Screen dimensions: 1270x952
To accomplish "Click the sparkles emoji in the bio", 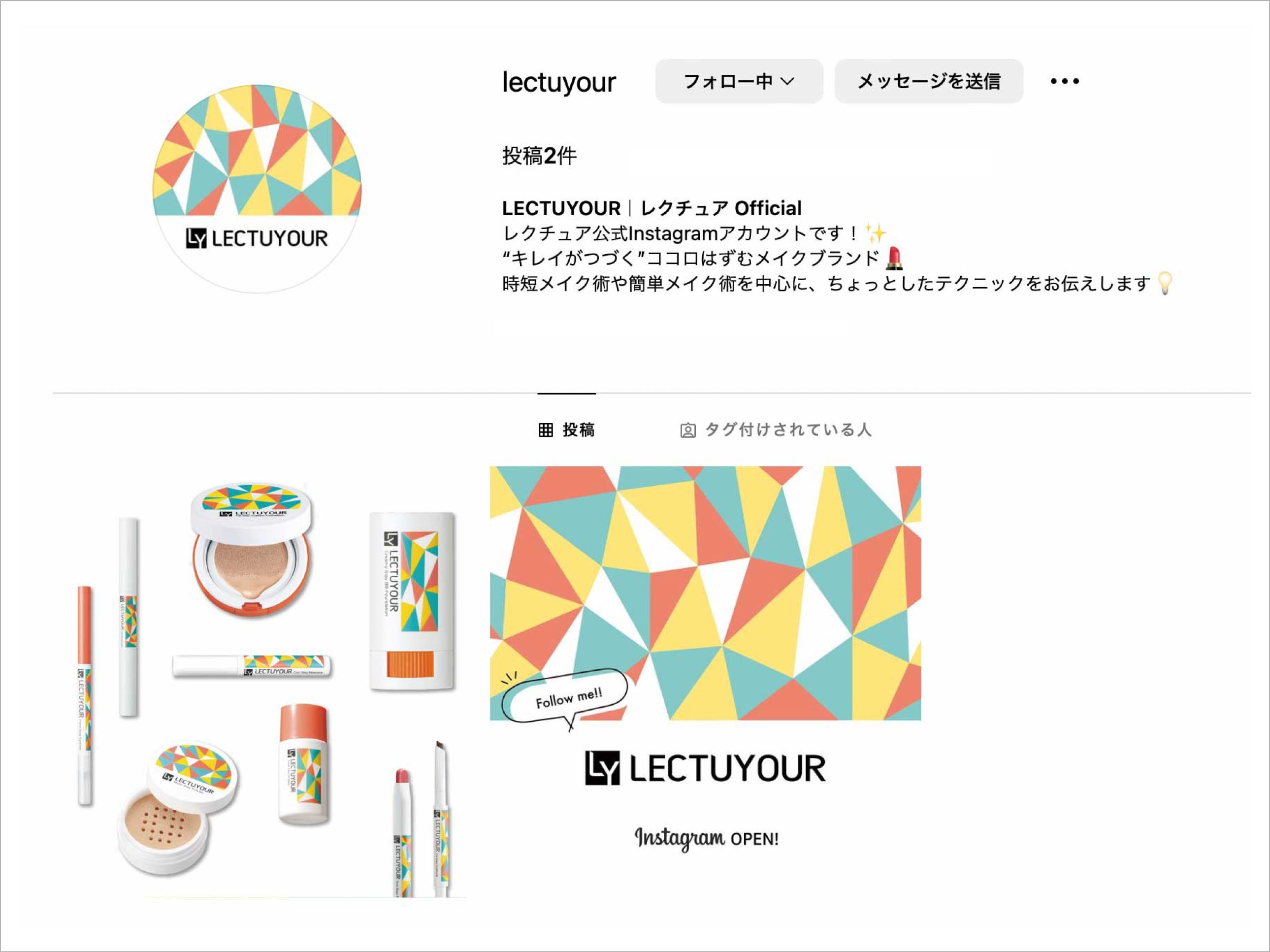I will (876, 233).
